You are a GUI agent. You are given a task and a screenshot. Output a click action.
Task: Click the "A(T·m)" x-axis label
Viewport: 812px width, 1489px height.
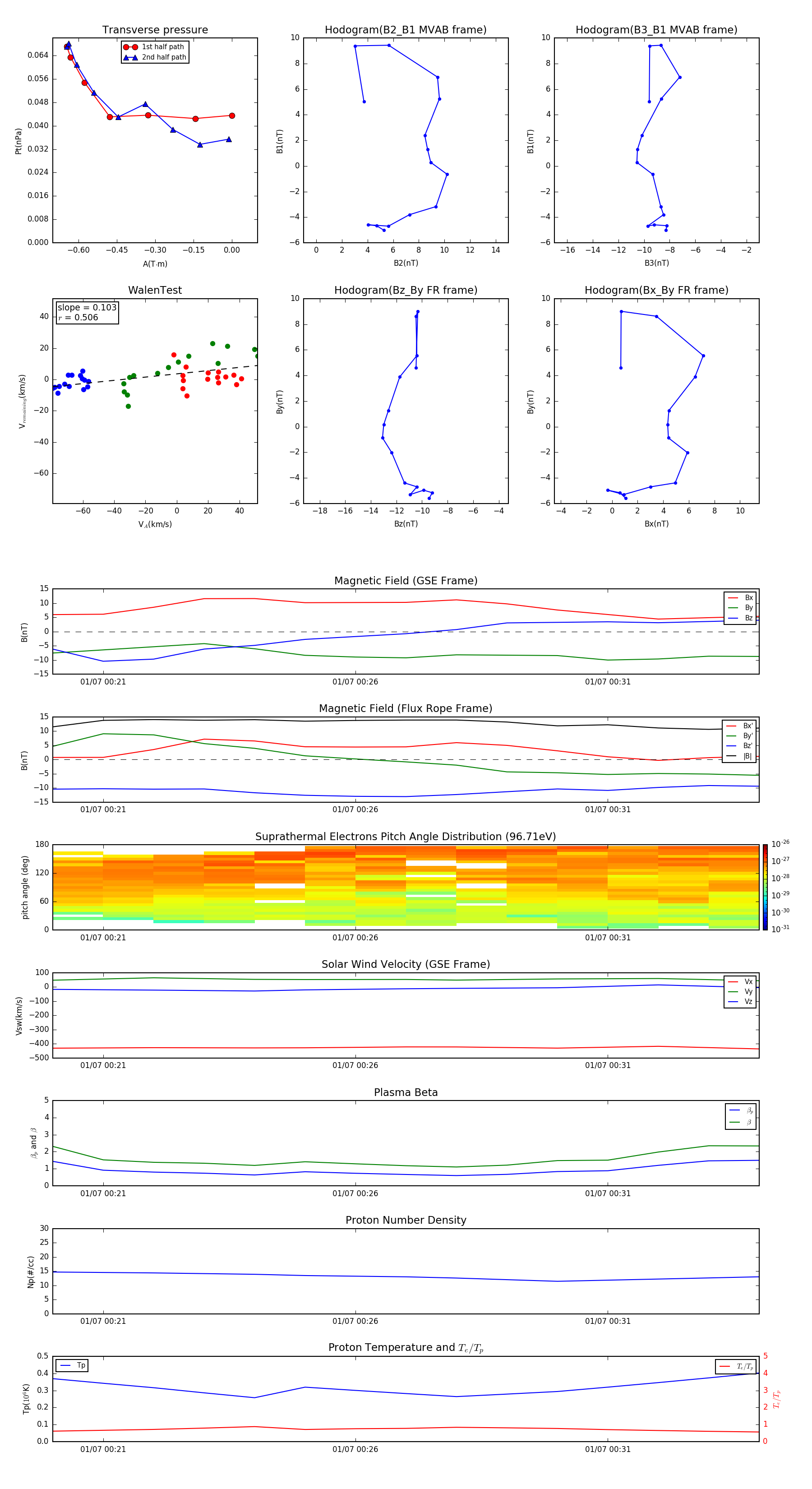[x=155, y=264]
